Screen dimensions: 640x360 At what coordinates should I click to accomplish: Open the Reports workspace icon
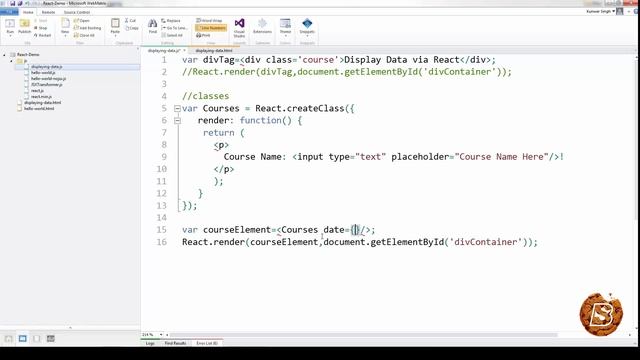coord(51,339)
